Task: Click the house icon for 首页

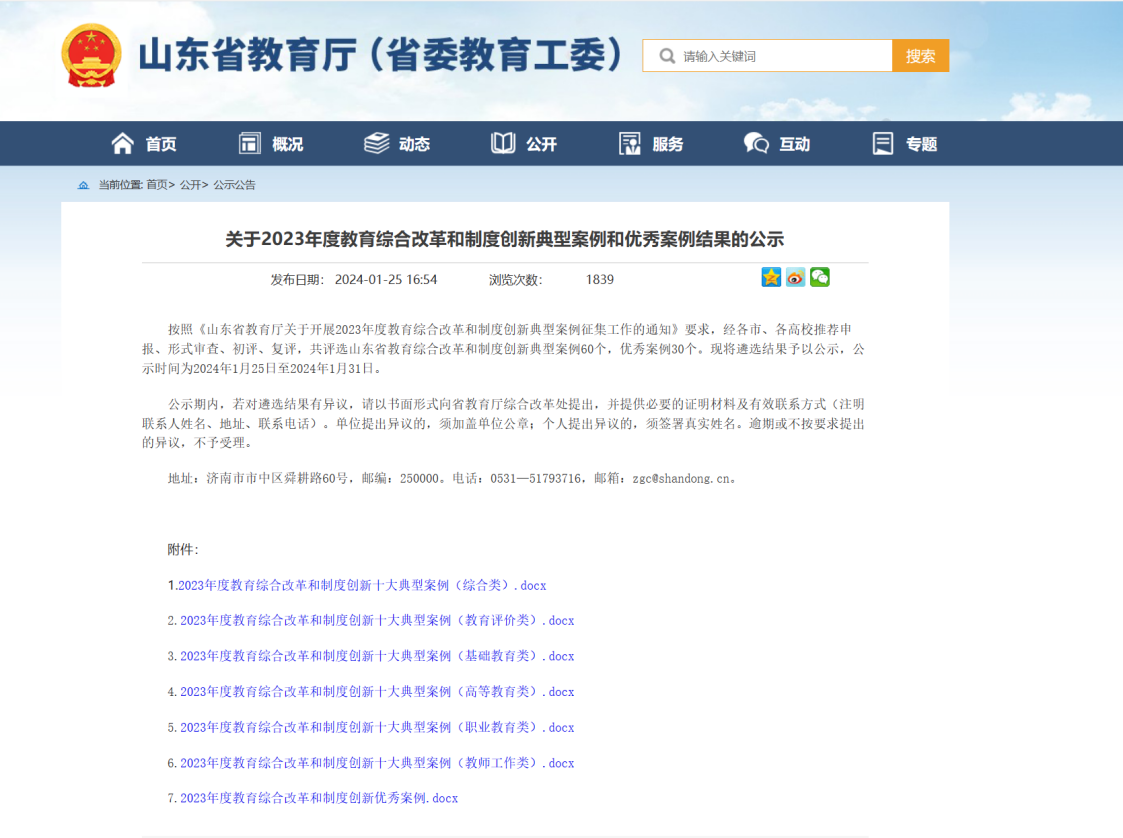Action: [x=123, y=144]
